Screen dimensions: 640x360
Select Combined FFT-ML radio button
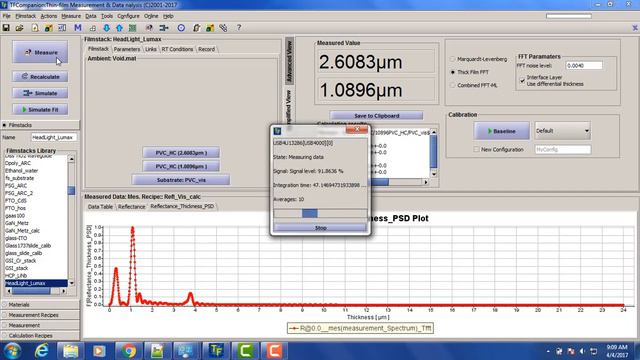click(452, 85)
